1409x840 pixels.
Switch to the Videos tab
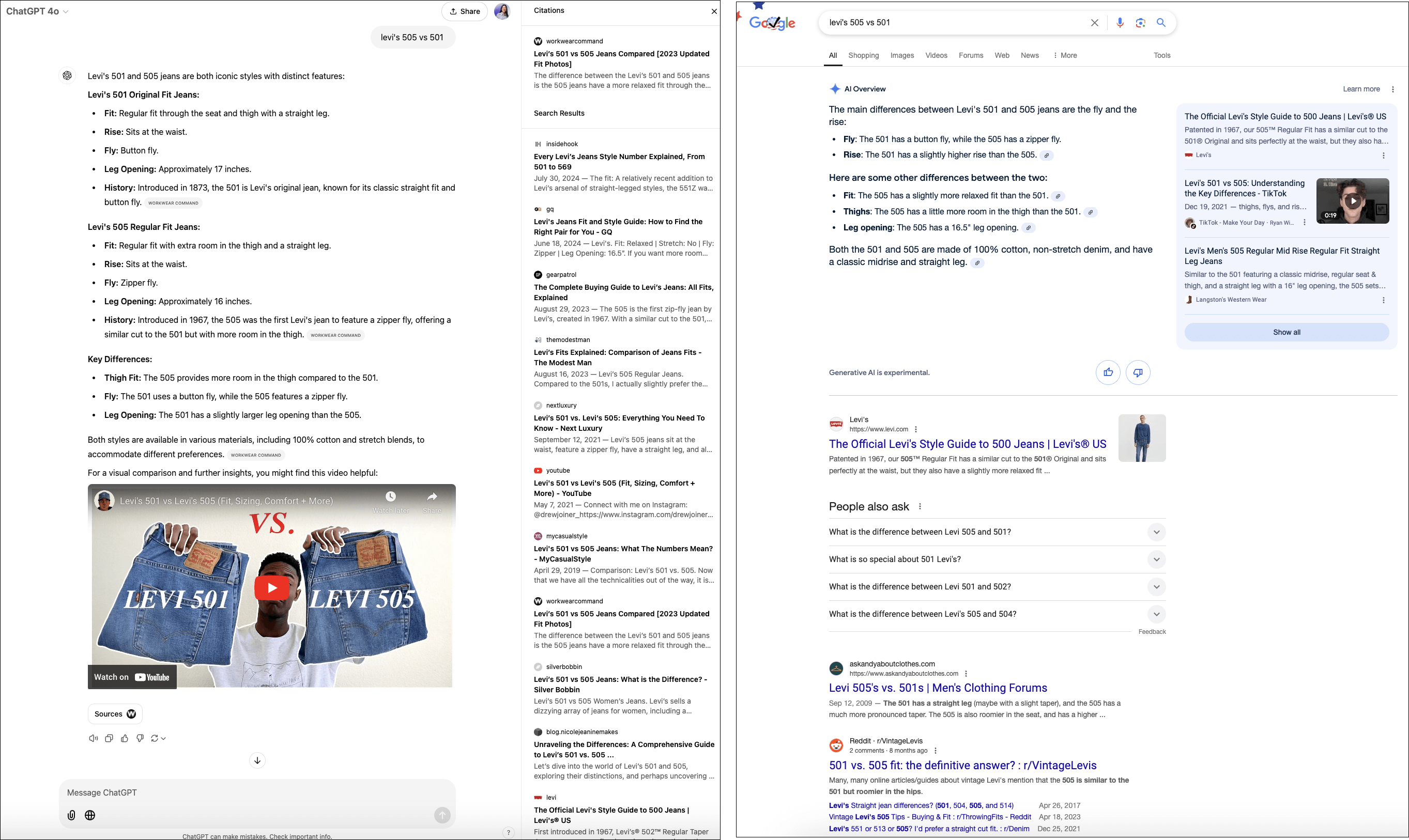936,55
